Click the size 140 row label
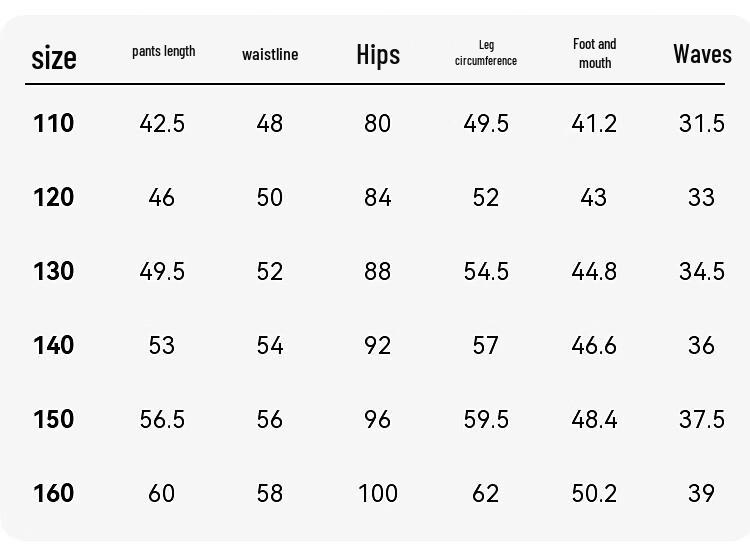The image size is (750, 555). [x=54, y=345]
